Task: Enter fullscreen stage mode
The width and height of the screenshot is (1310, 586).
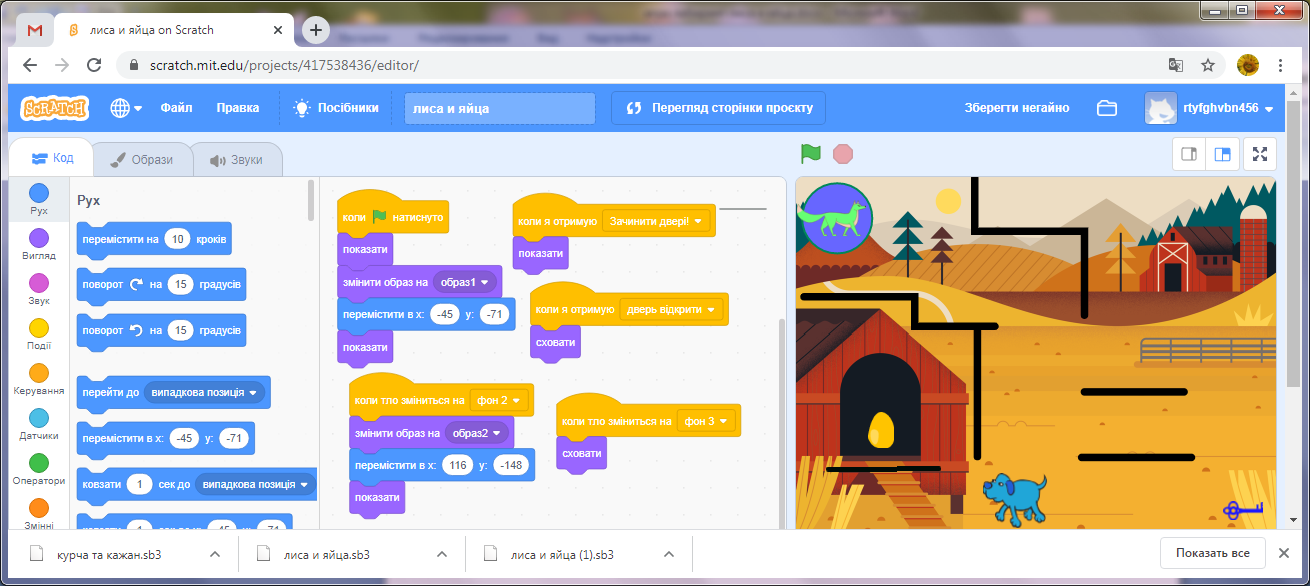Action: 1260,154
